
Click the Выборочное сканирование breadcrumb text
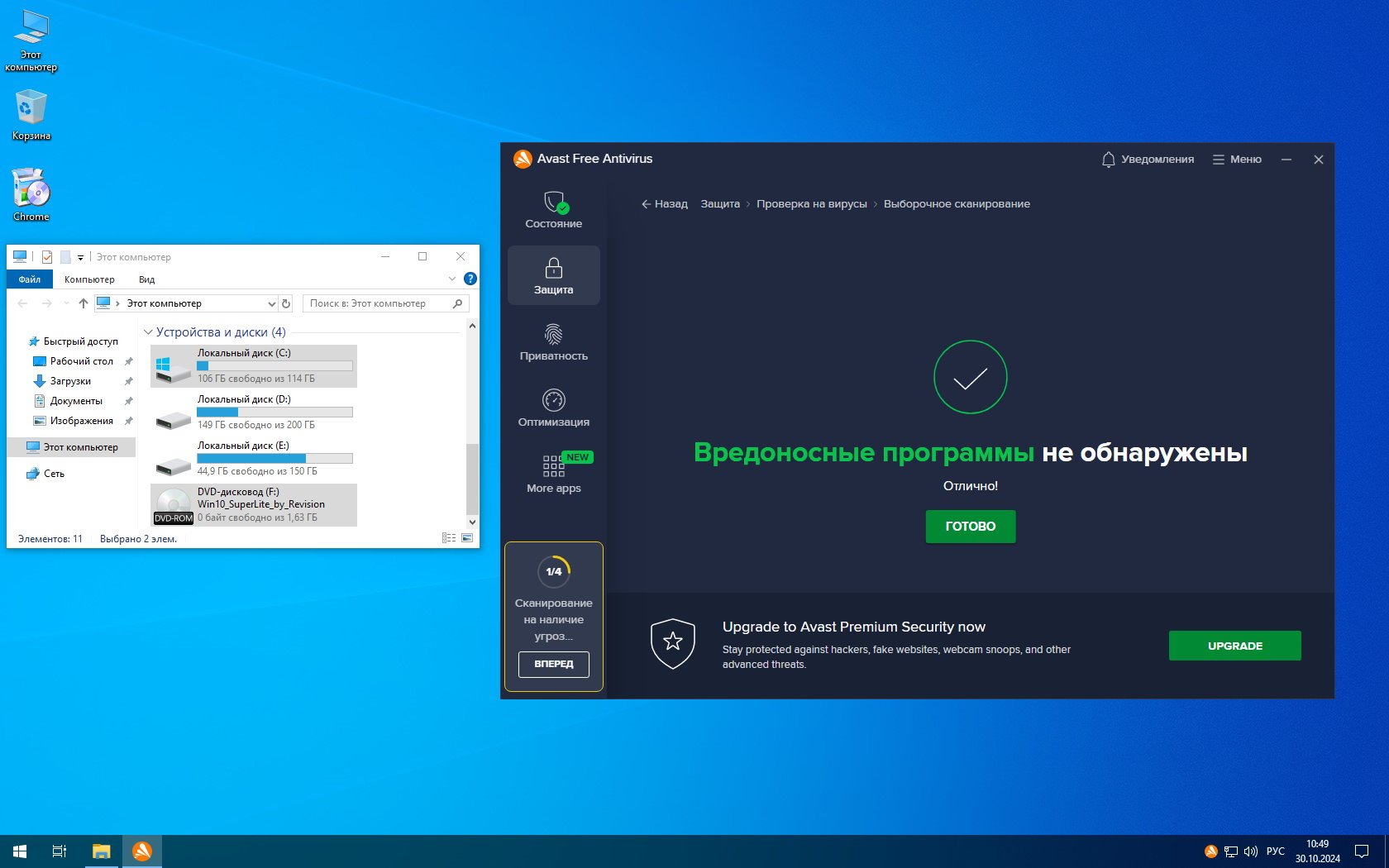pos(957,204)
